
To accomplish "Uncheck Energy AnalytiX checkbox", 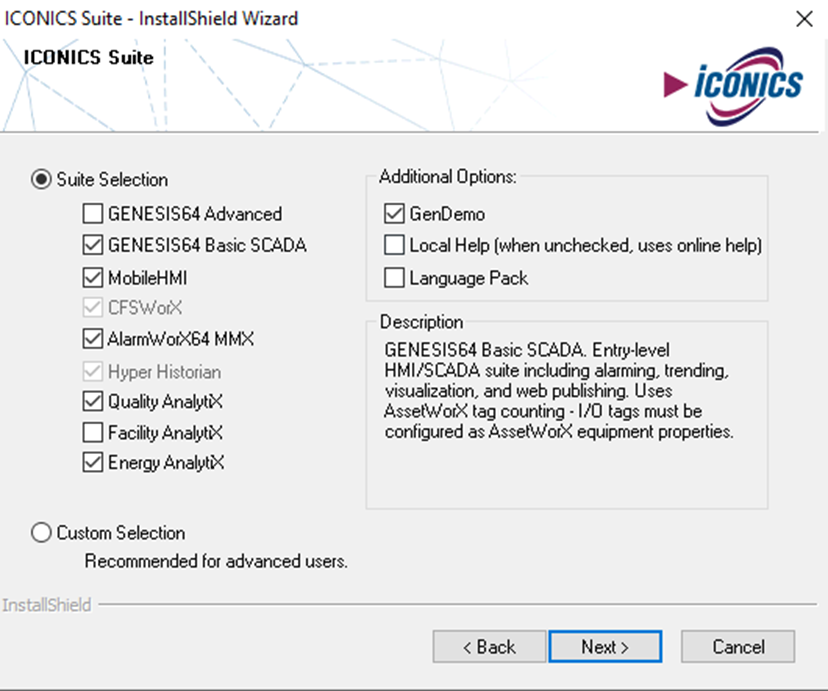I will (93, 462).
